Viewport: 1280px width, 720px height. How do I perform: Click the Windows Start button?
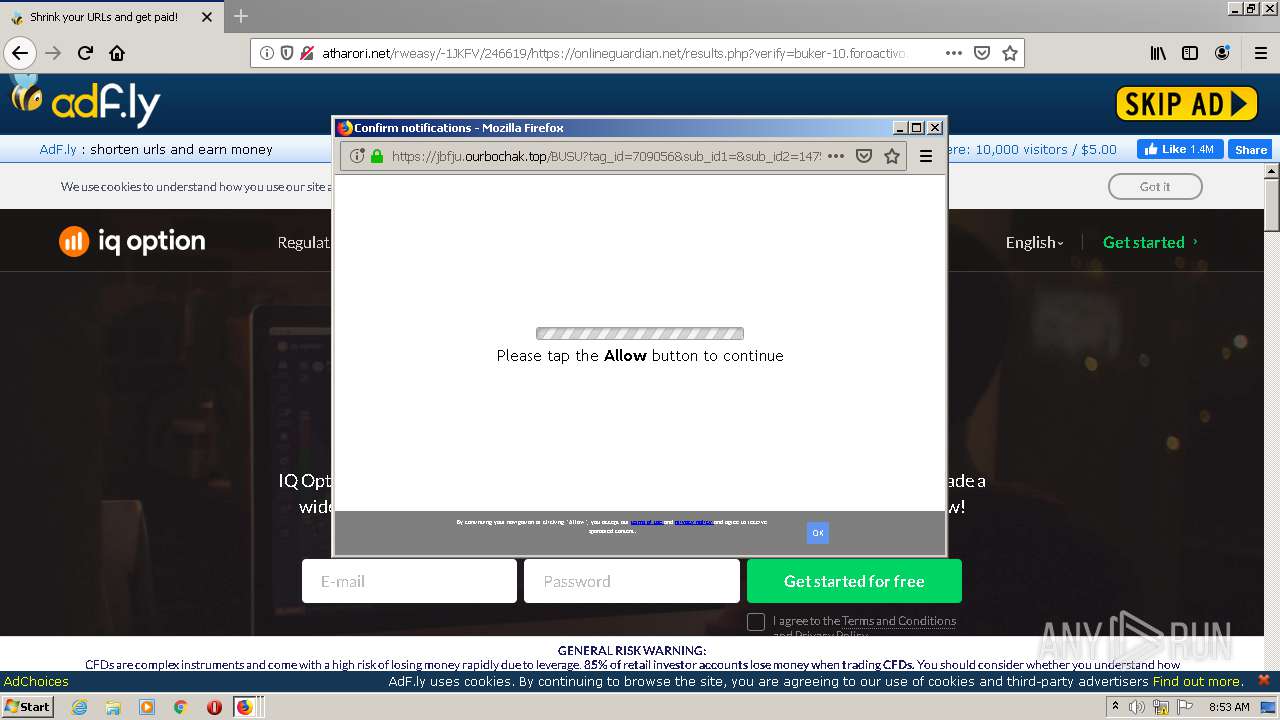(28, 706)
